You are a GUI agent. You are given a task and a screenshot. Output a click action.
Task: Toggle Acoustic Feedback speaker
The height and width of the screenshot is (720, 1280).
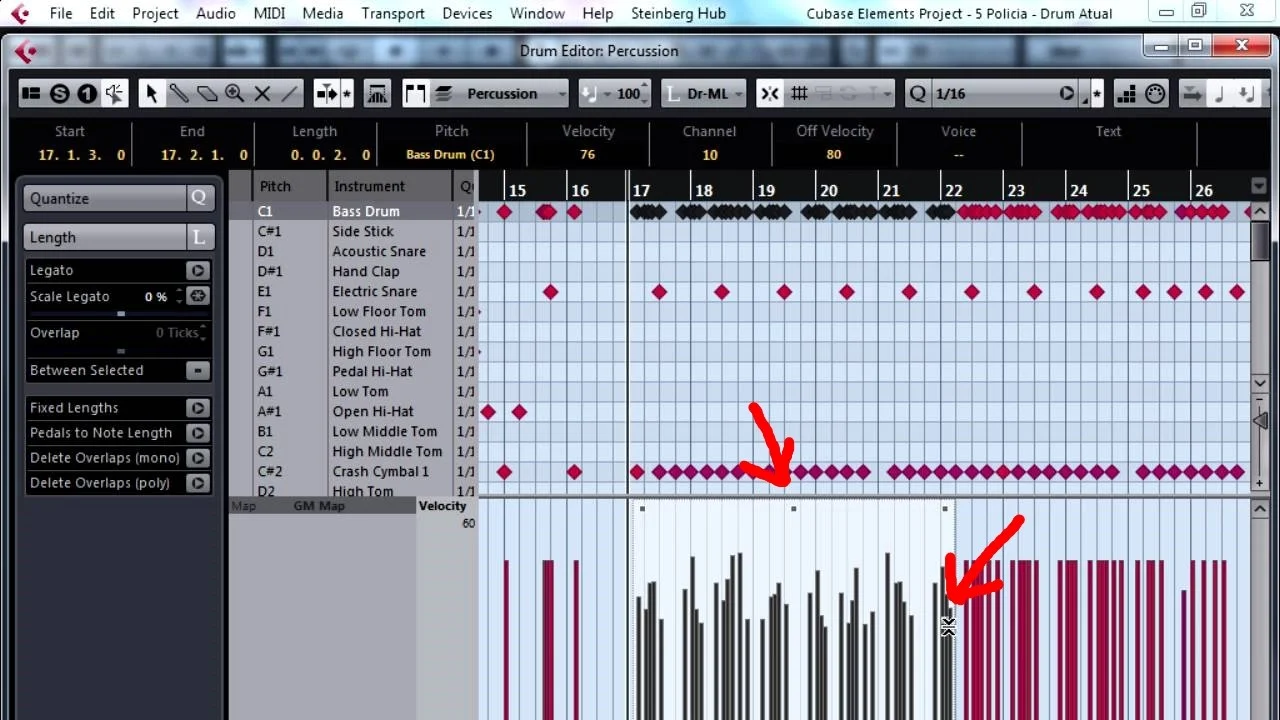[115, 94]
